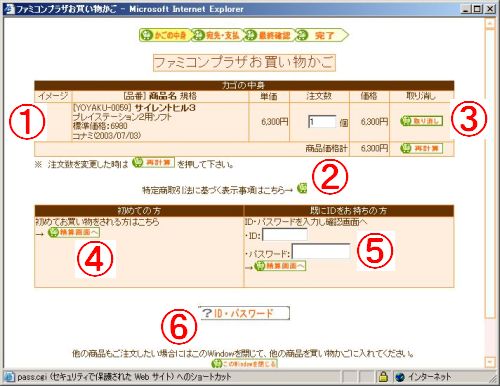The width and height of the screenshot is (500, 387).
Task: Click the Internet Explorer title bar icon
Action: click(9, 9)
